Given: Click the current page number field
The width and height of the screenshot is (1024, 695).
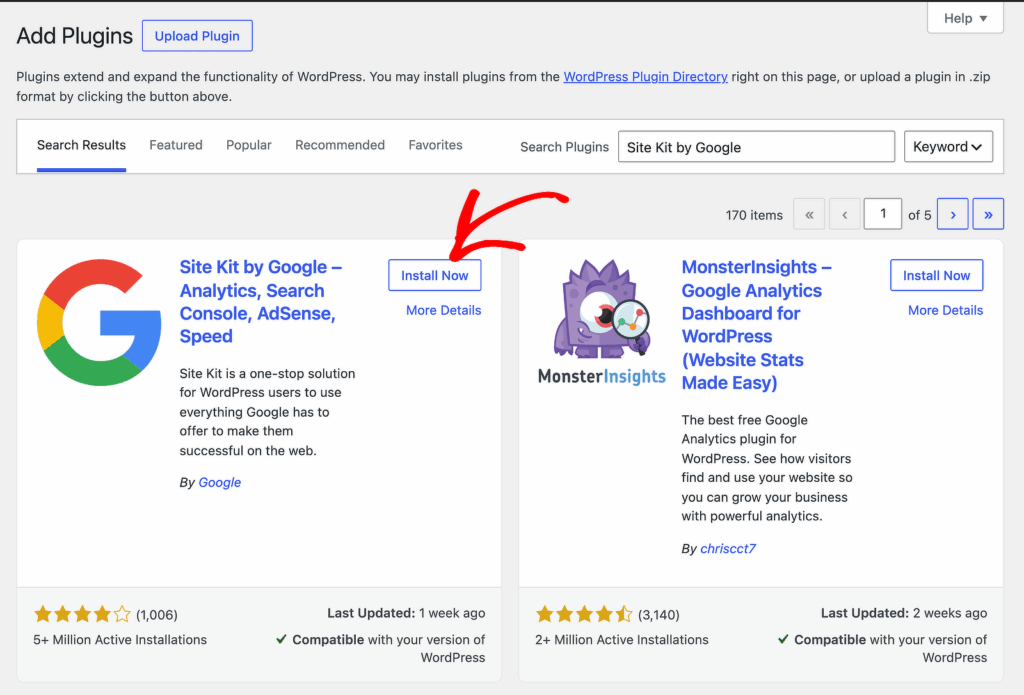Looking at the screenshot, I should coord(883,214).
